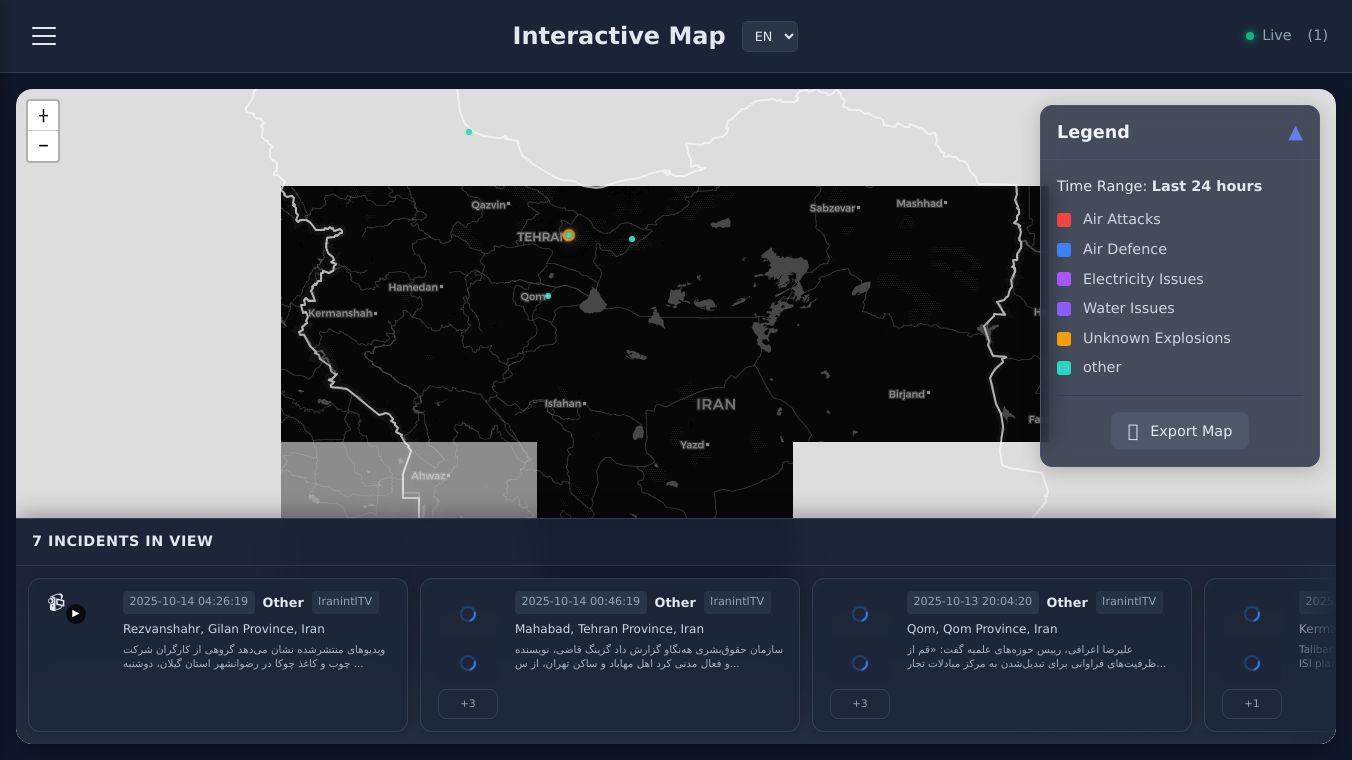The height and width of the screenshot is (760, 1352).
Task: Click timestamp 2025-10-14 00:46:19
Action: tap(581, 602)
